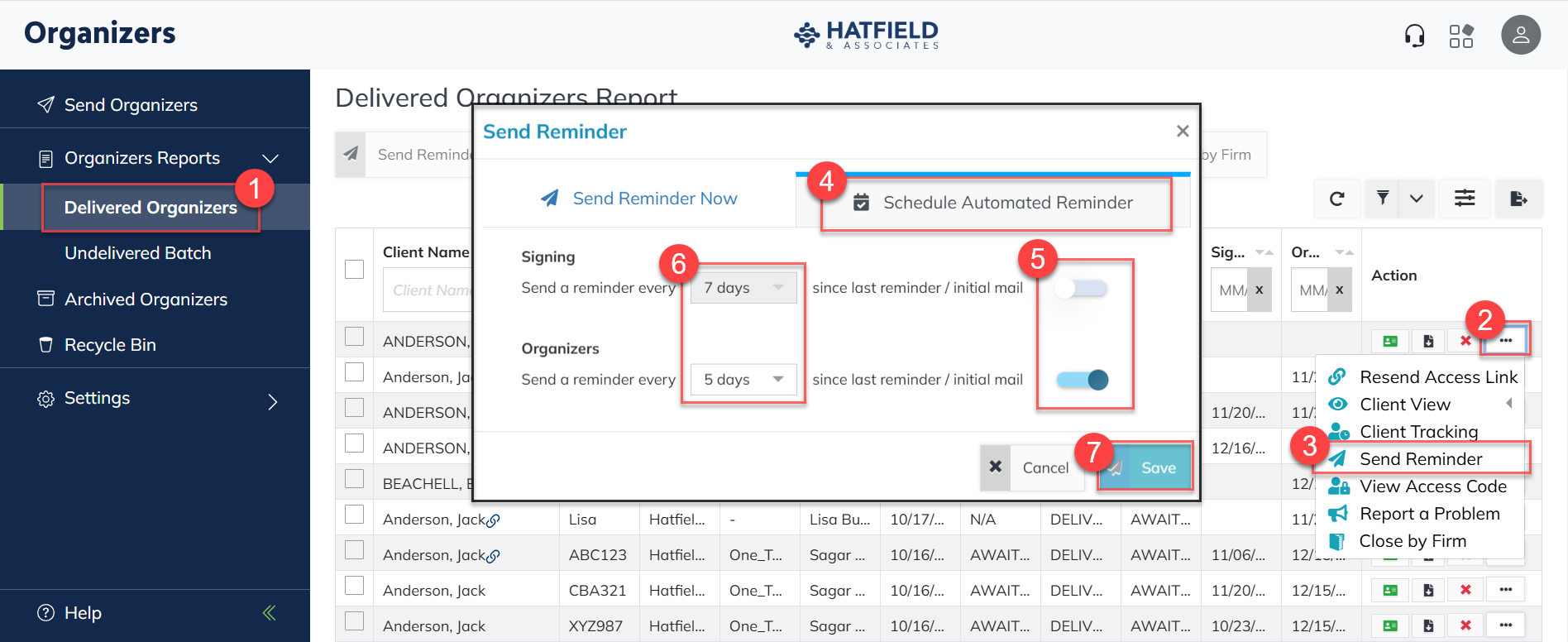Viewport: 1568px width, 642px height.
Task: Check the BEACHELL row checkbox
Action: click(354, 479)
